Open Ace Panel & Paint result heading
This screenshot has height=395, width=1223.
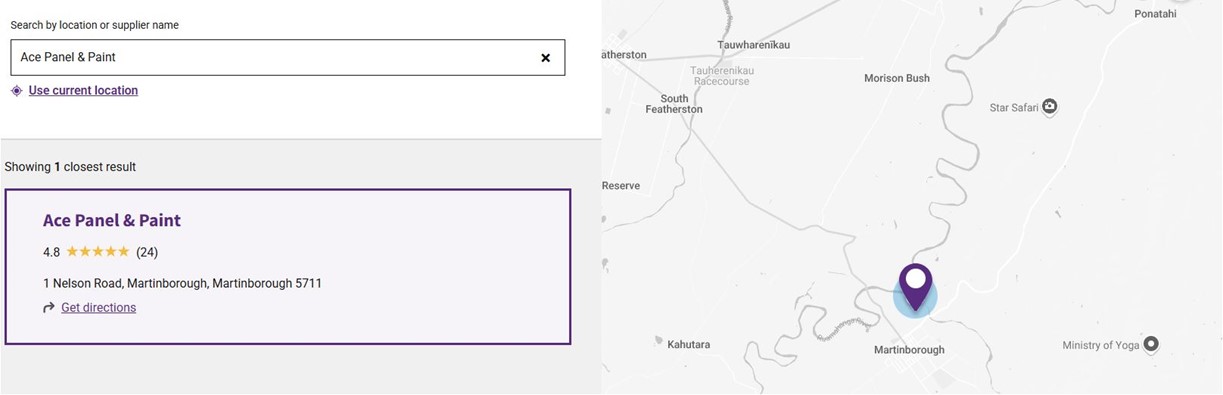[x=112, y=221]
